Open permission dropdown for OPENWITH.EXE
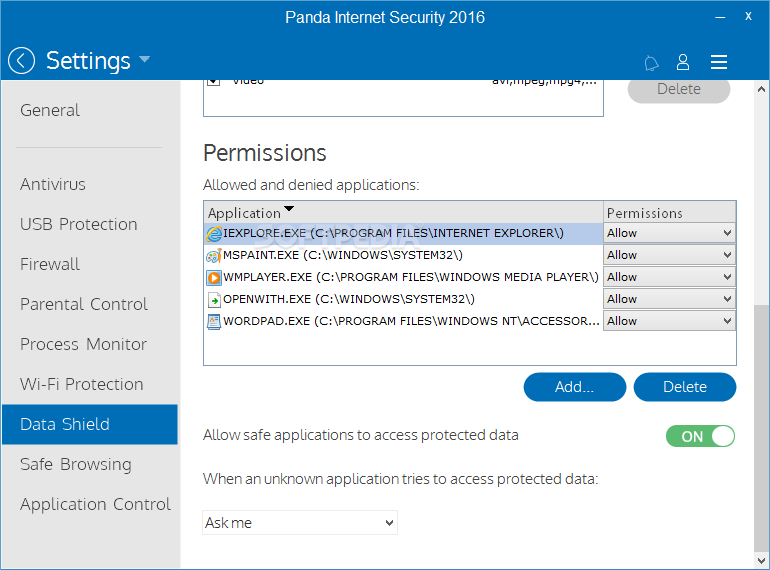The image size is (770, 570). [x=669, y=299]
